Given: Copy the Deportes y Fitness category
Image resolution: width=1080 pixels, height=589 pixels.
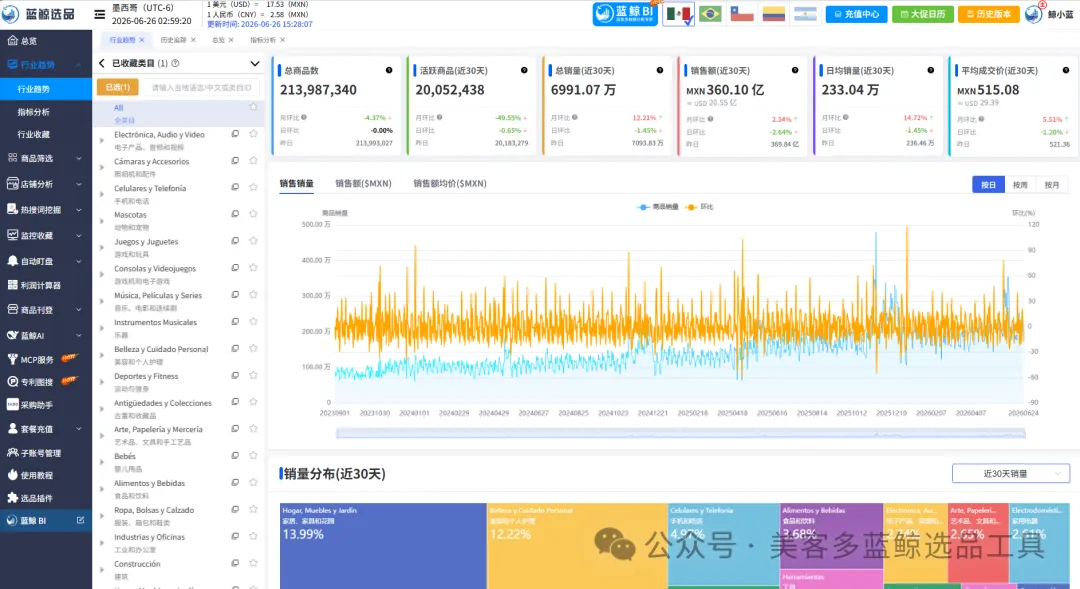Looking at the screenshot, I should pyautogui.click(x=235, y=375).
